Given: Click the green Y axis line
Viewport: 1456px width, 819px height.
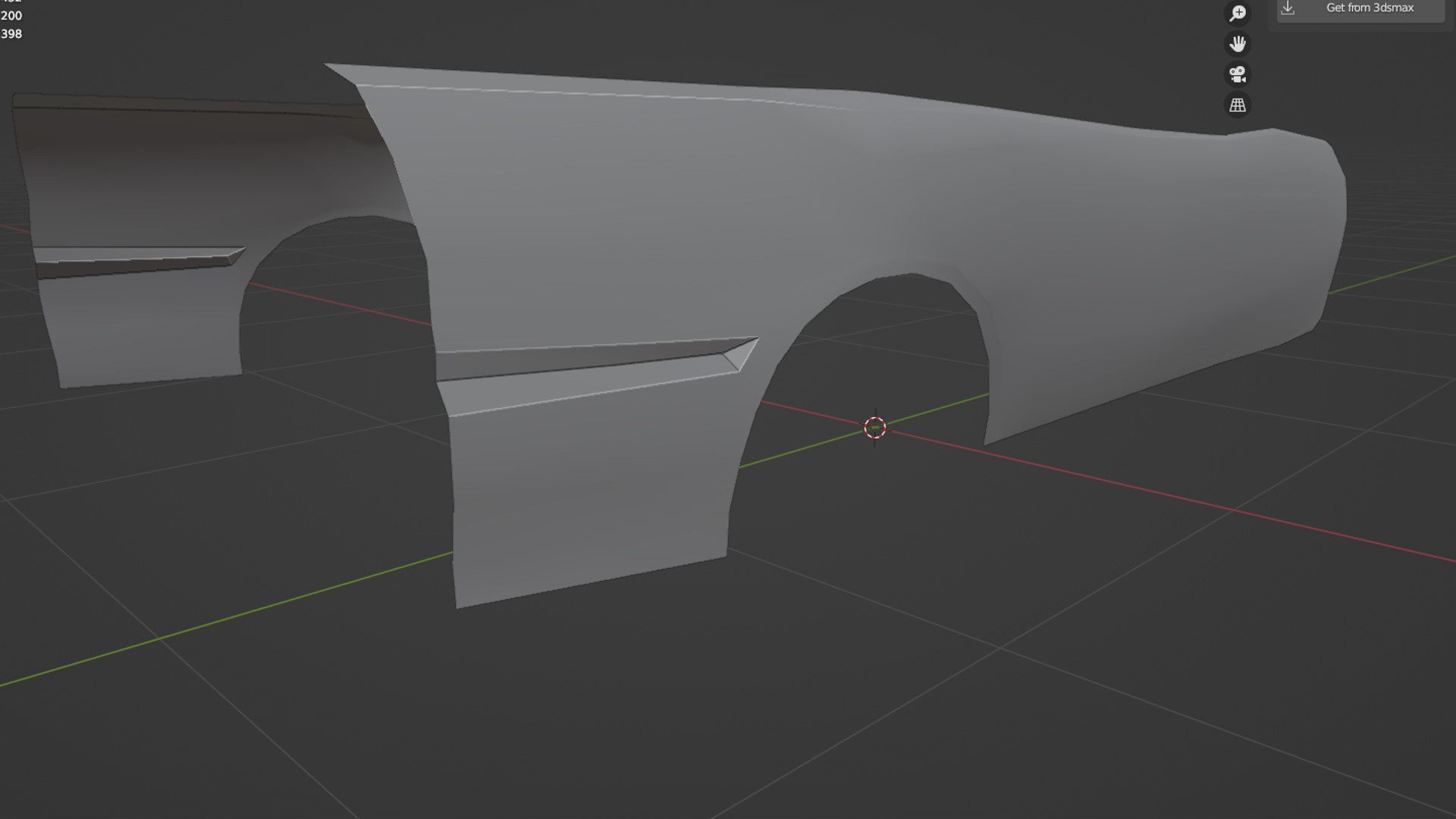Looking at the screenshot, I should [227, 618].
